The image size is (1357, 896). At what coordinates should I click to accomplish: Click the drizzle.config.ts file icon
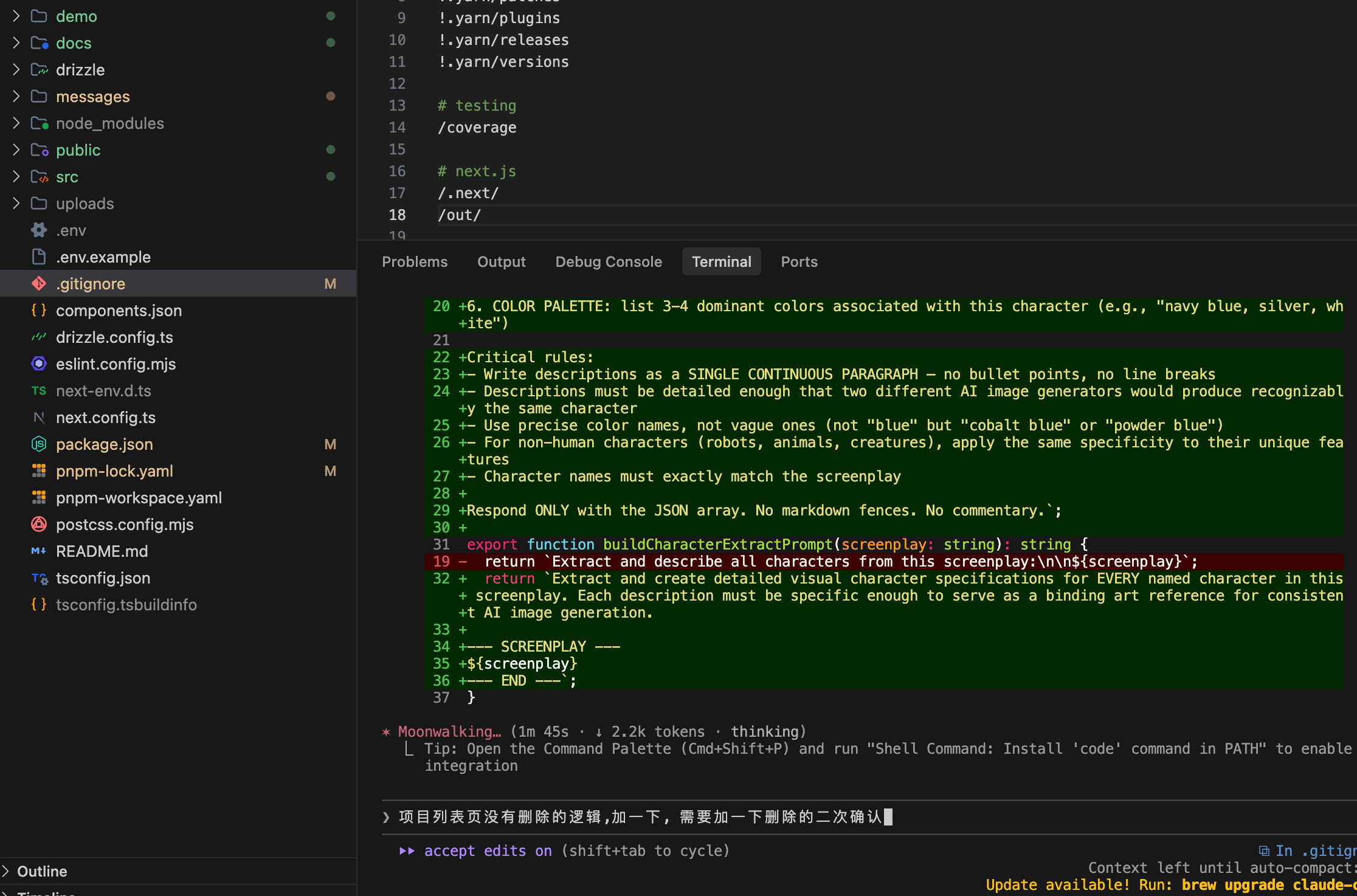click(39, 337)
